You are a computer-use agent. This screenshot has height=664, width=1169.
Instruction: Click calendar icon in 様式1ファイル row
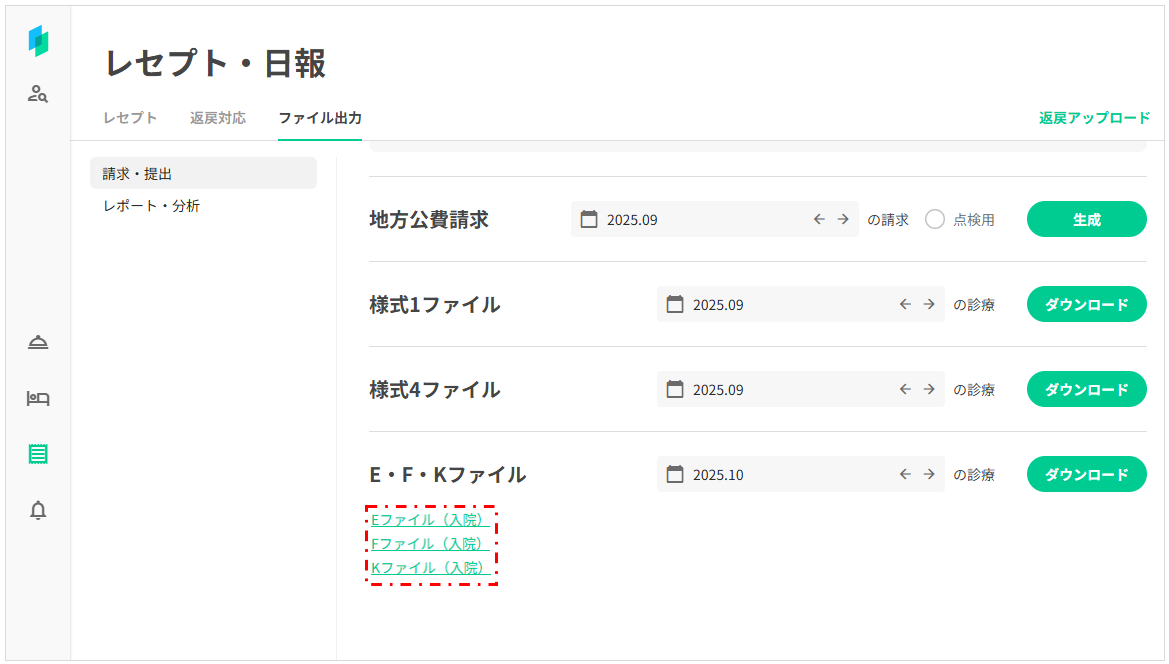(675, 304)
